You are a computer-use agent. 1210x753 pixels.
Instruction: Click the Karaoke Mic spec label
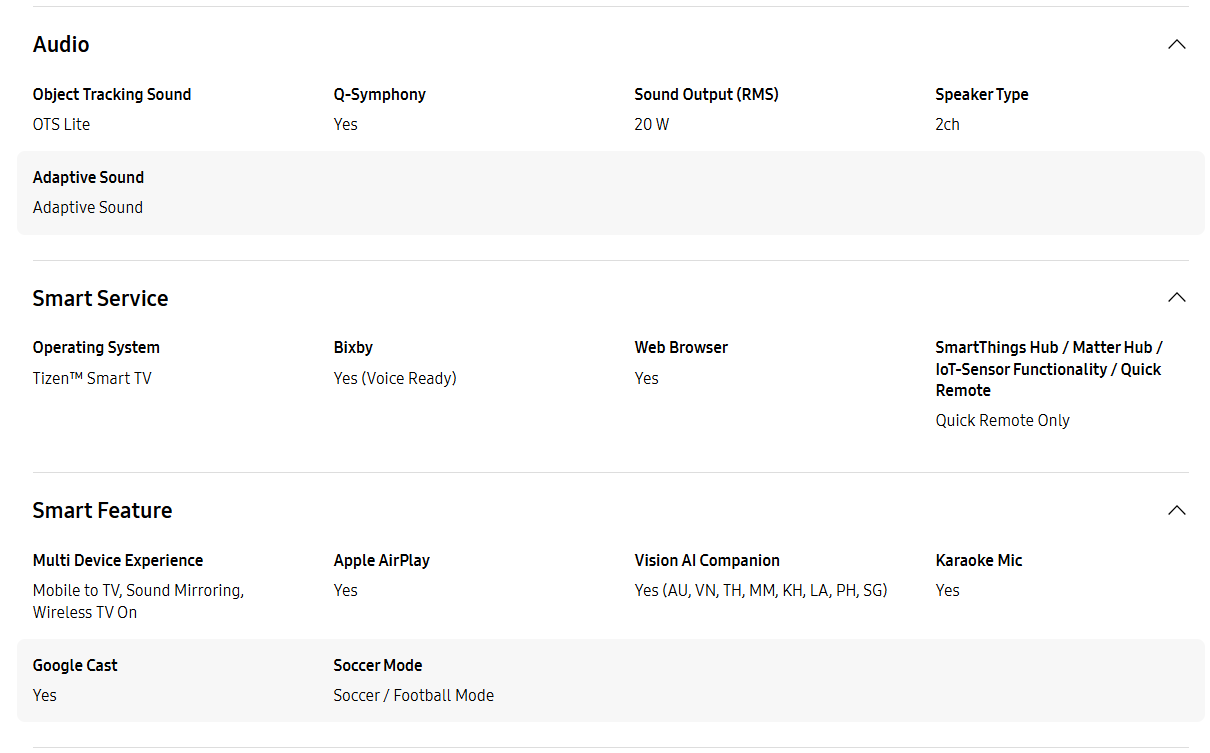979,560
